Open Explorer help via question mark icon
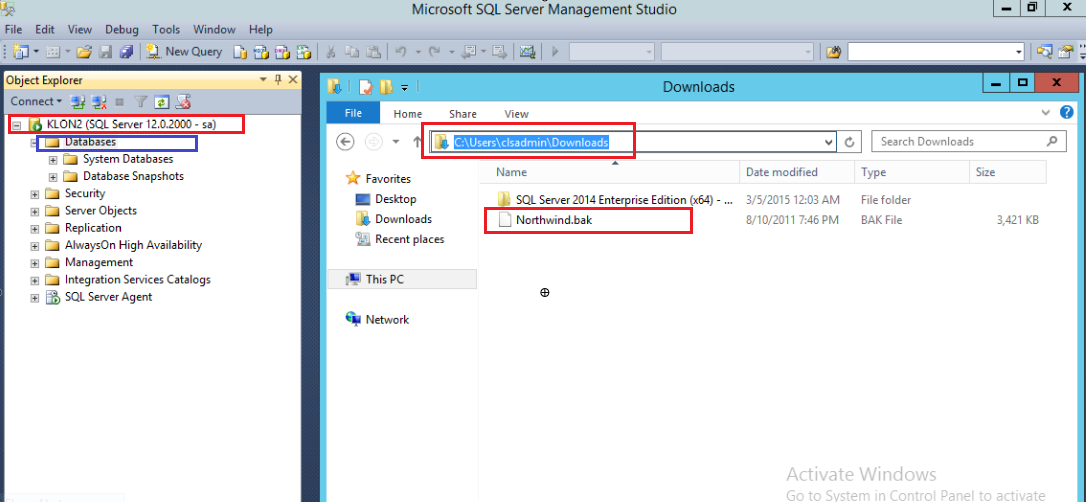Viewport: 1086px width, 502px height. [x=1067, y=113]
